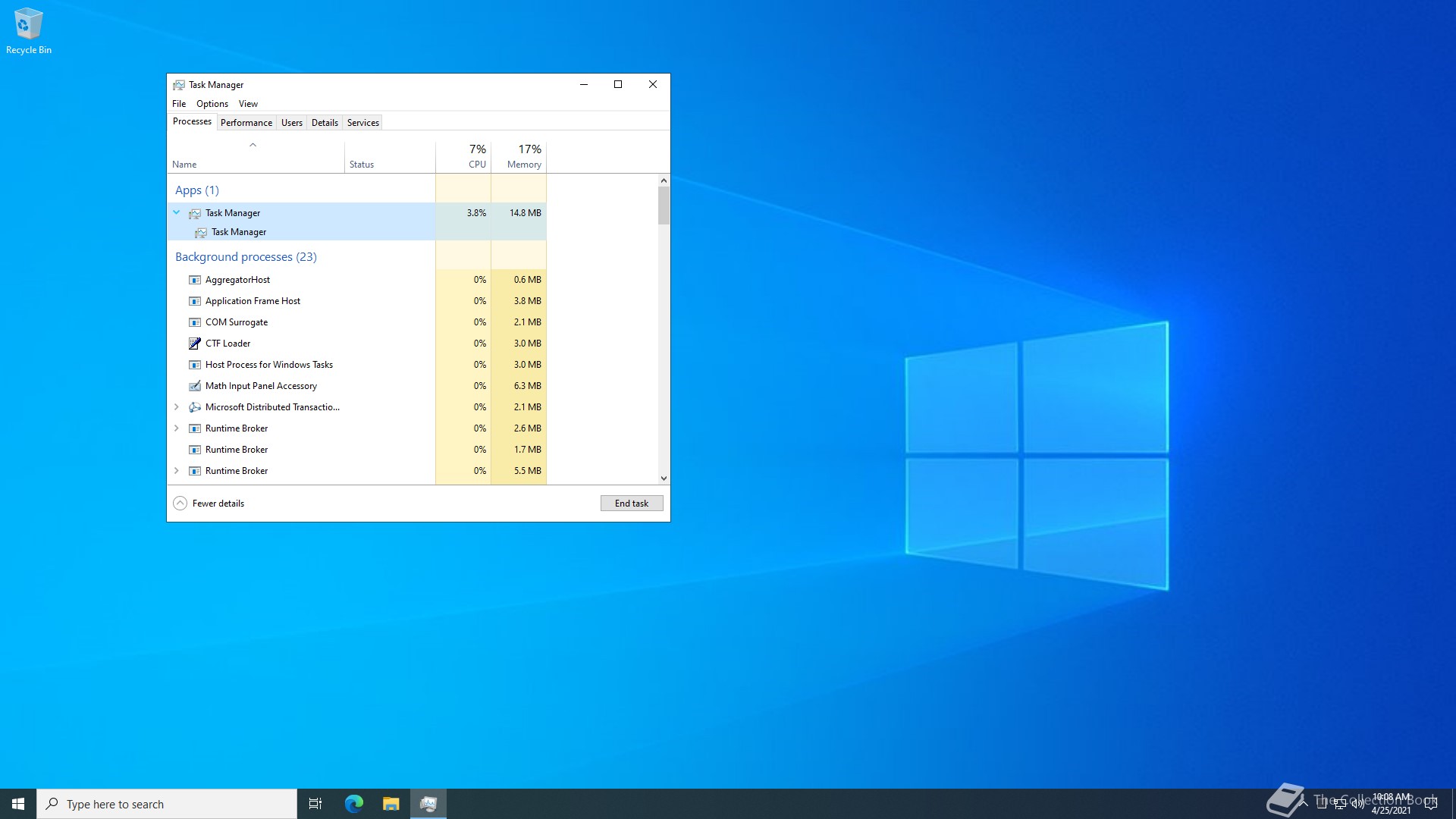Image resolution: width=1456 pixels, height=819 pixels.
Task: Open the Options menu
Action: pos(212,104)
